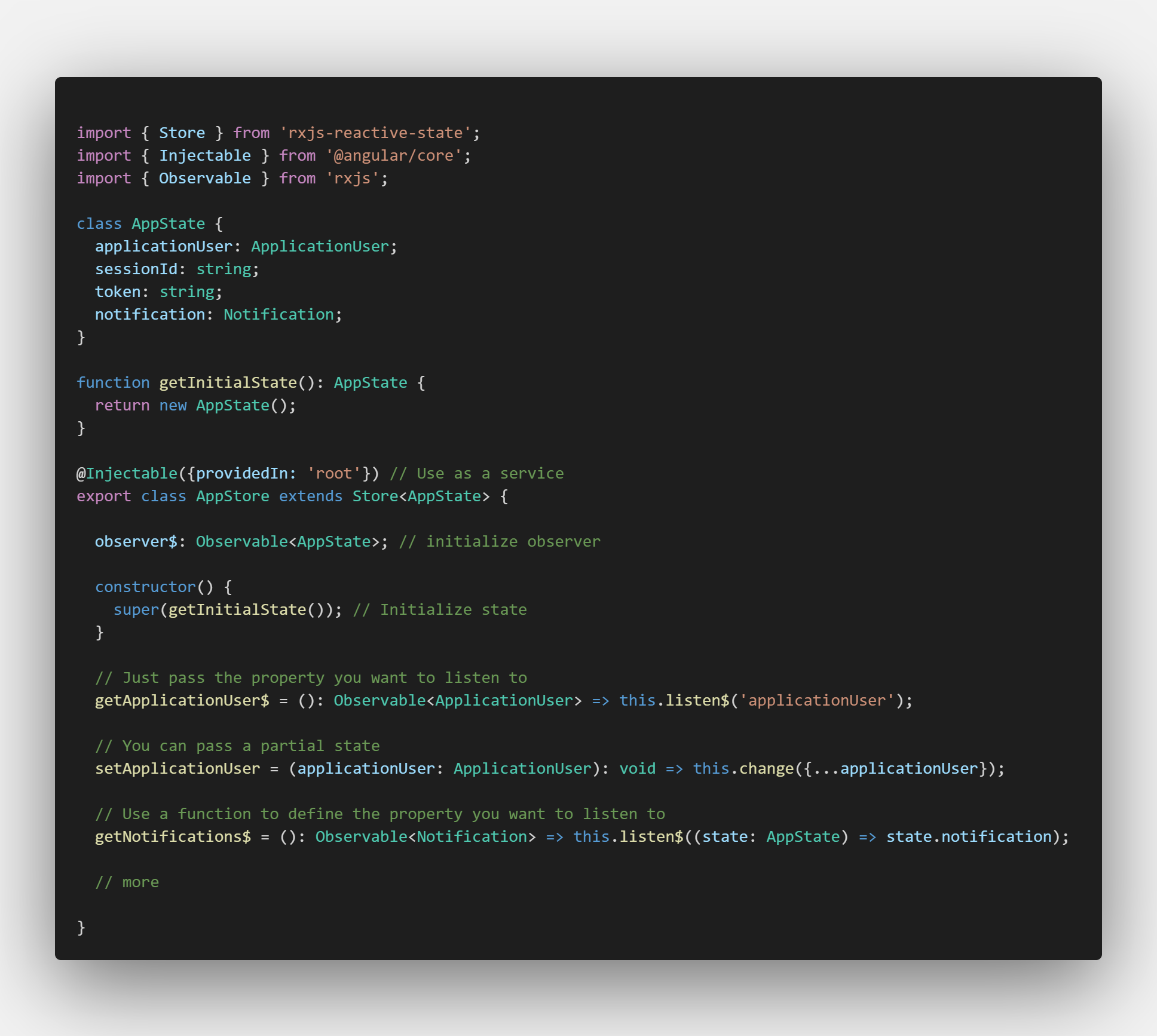Viewport: 1157px width, 1036px height.
Task: Click the Notification type on the notification line
Action: [x=278, y=314]
